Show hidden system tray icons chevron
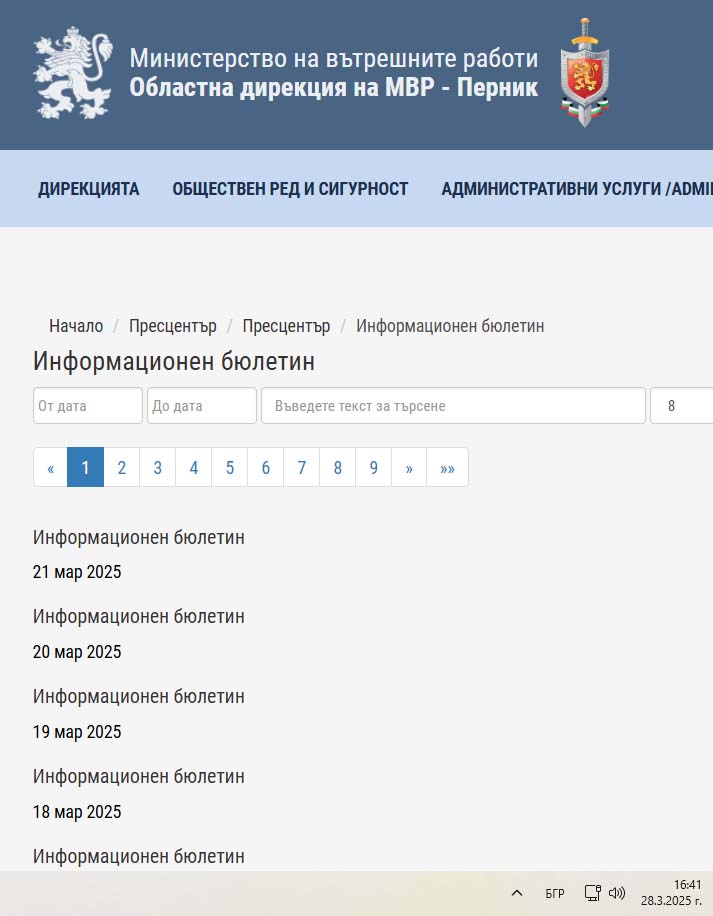The image size is (713, 916). (517, 893)
